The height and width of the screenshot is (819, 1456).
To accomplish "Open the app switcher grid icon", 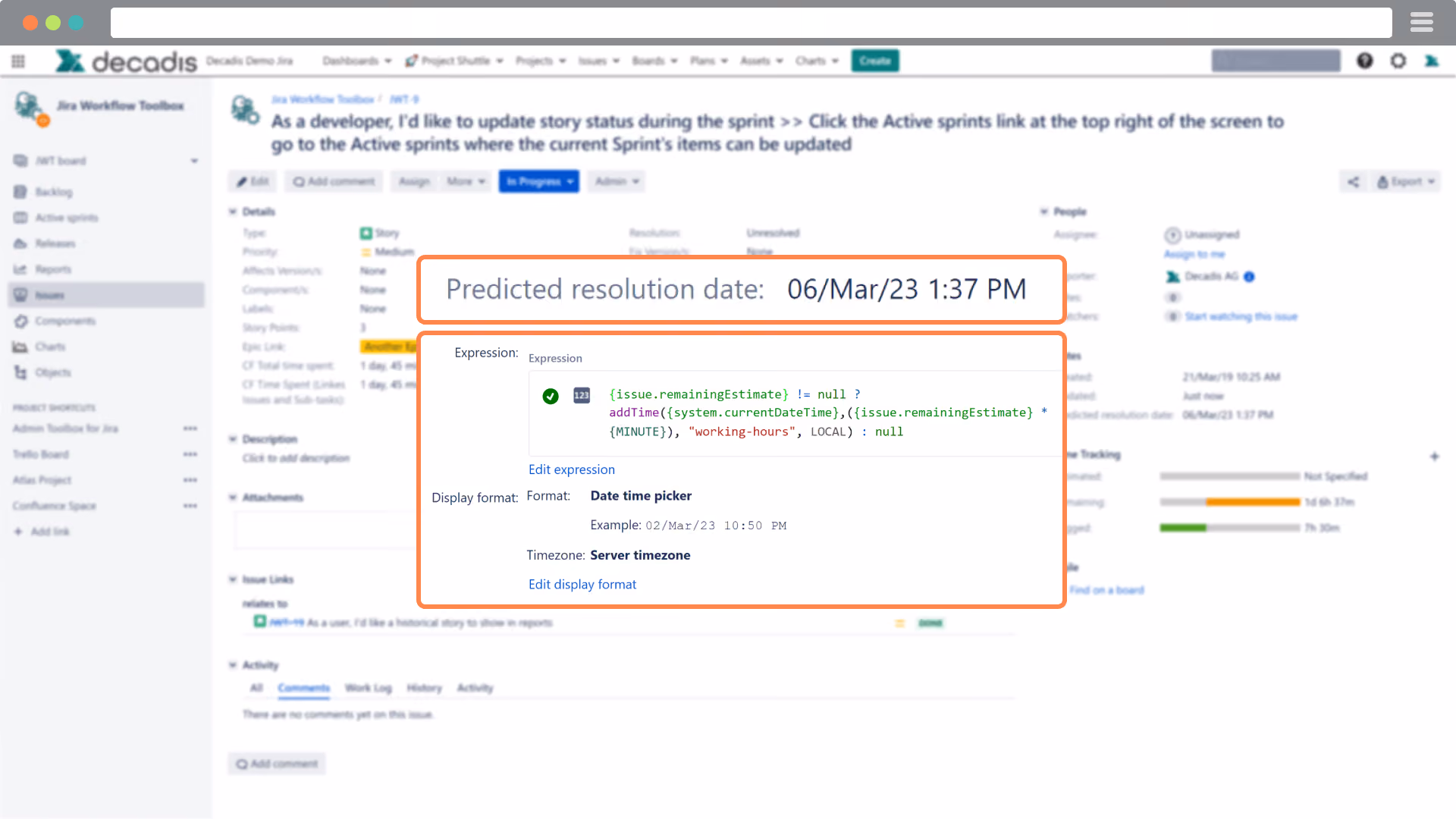I will point(18,61).
